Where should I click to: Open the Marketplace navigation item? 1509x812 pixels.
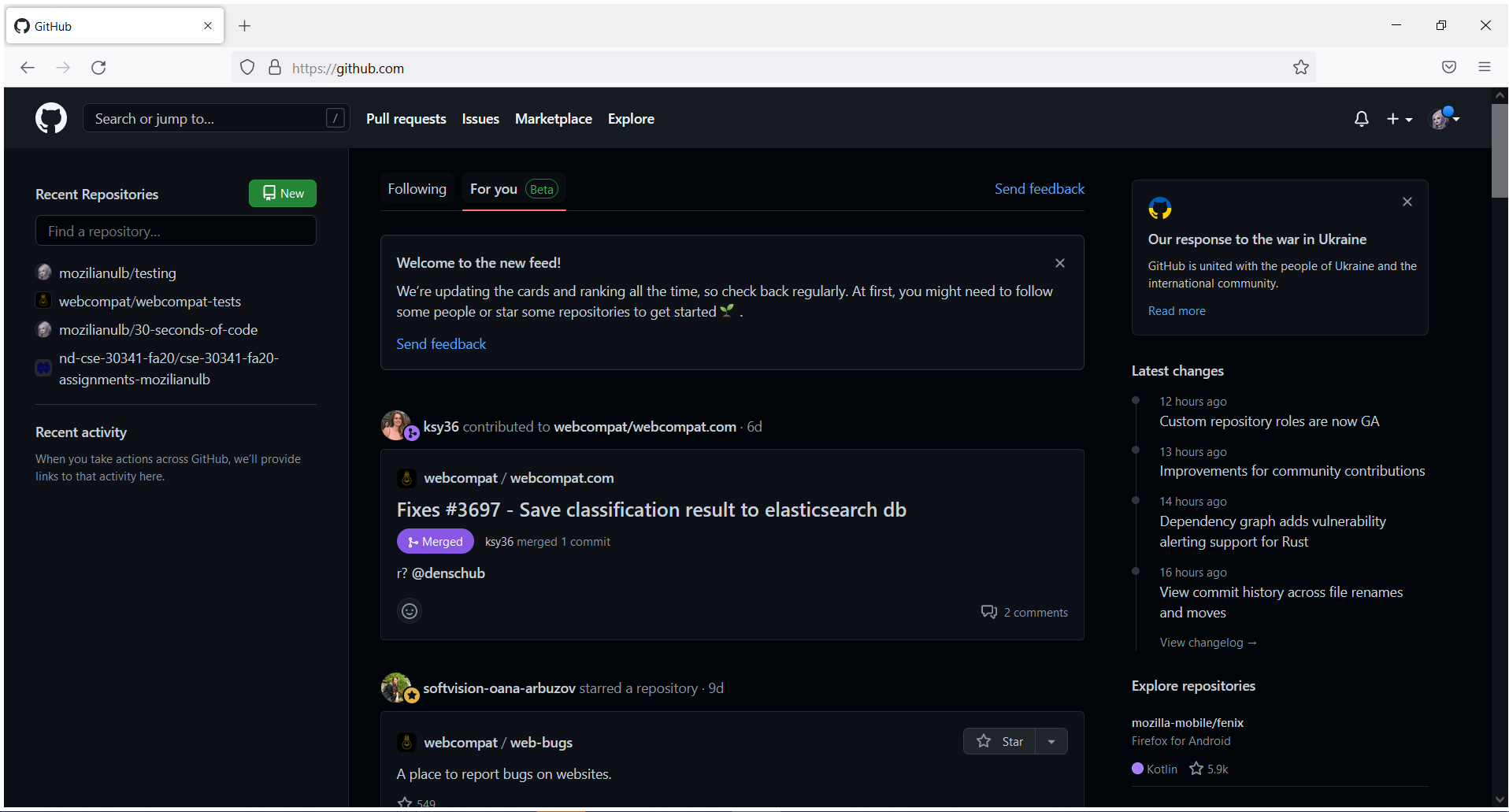pyautogui.click(x=553, y=118)
